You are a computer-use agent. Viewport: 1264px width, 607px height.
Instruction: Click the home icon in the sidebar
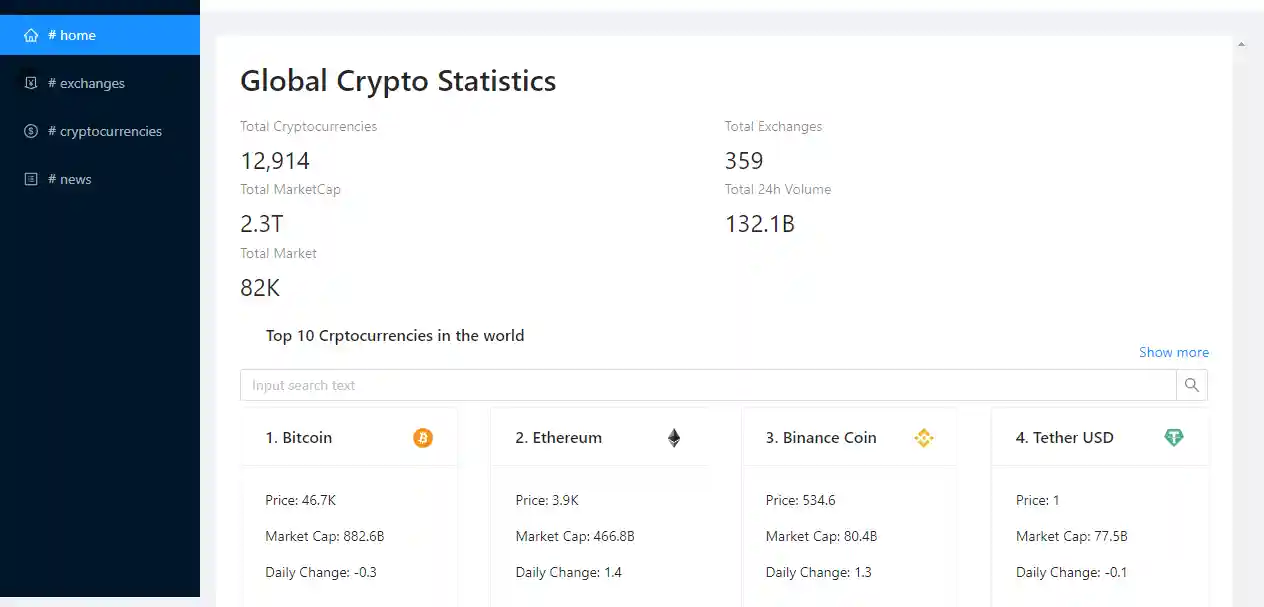[31, 35]
